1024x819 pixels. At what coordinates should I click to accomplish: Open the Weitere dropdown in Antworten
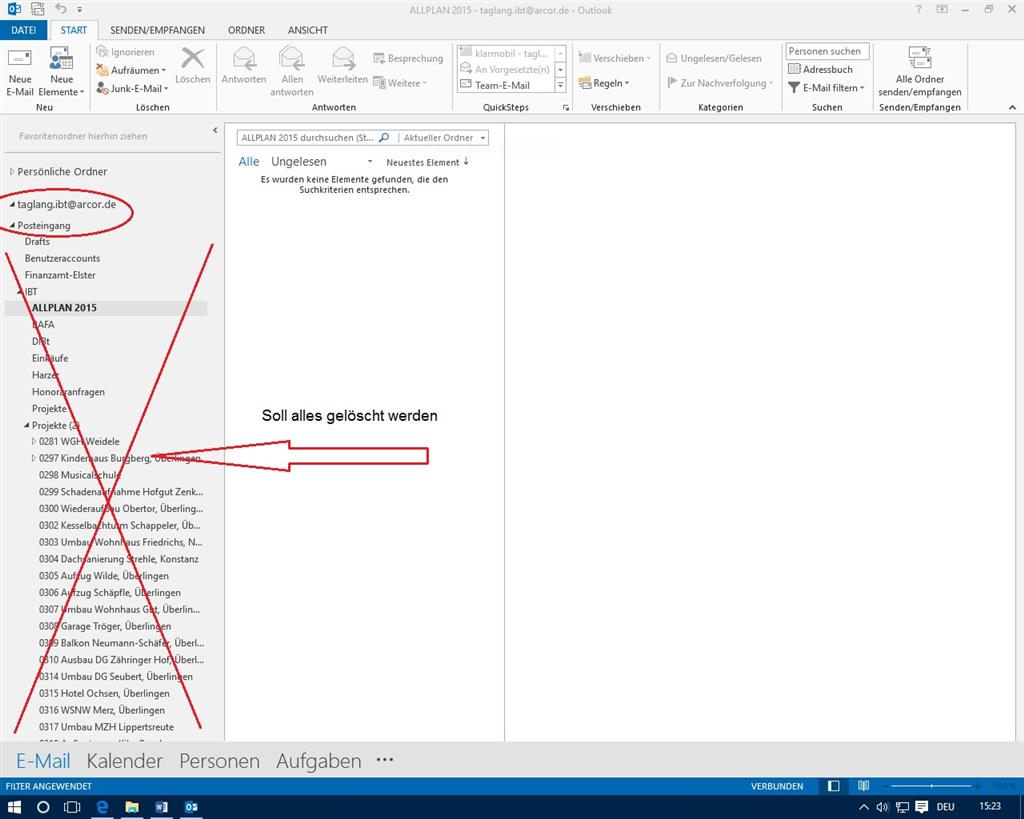[400, 83]
